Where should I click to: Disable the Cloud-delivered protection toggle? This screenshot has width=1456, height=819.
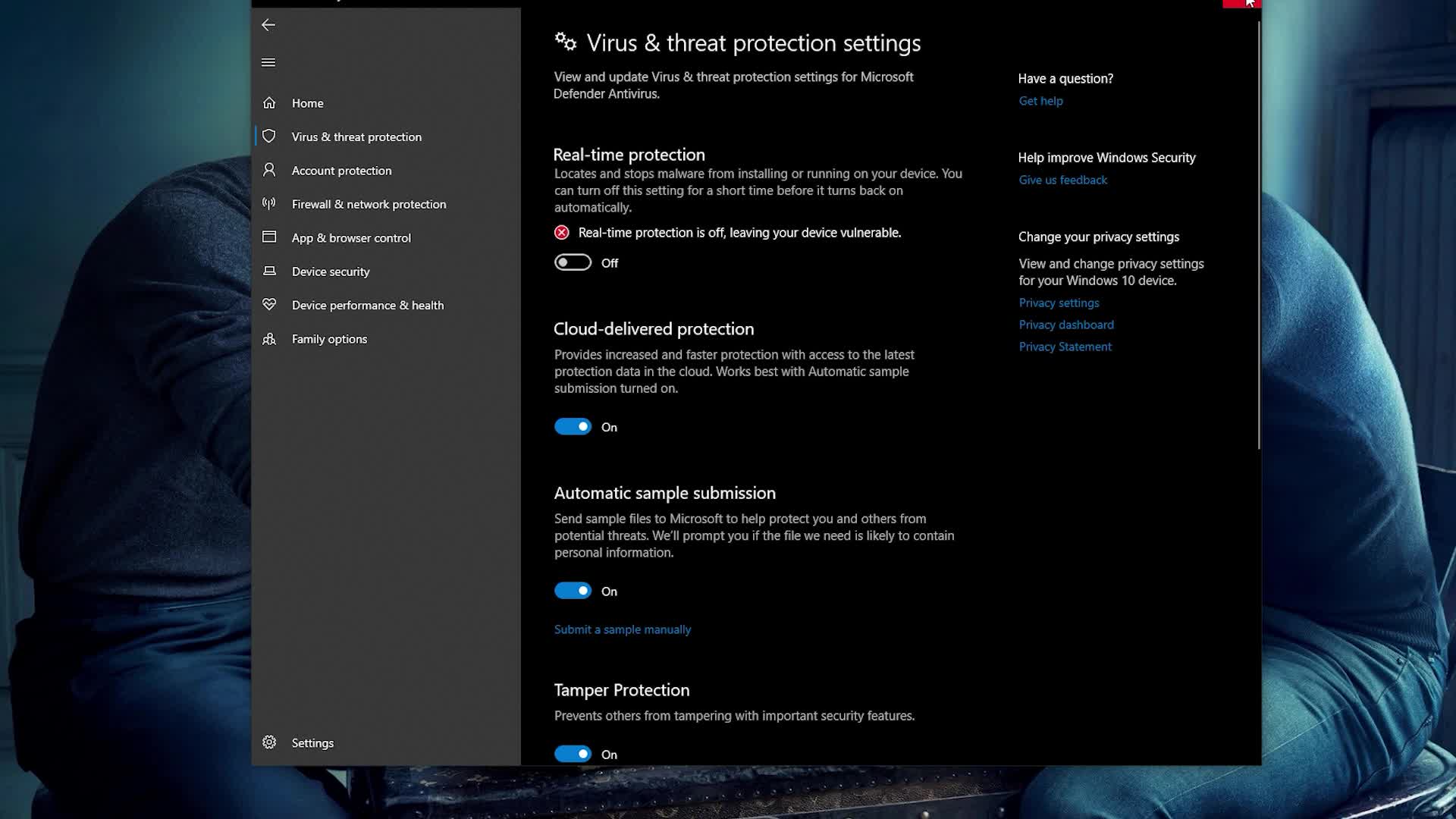573,427
